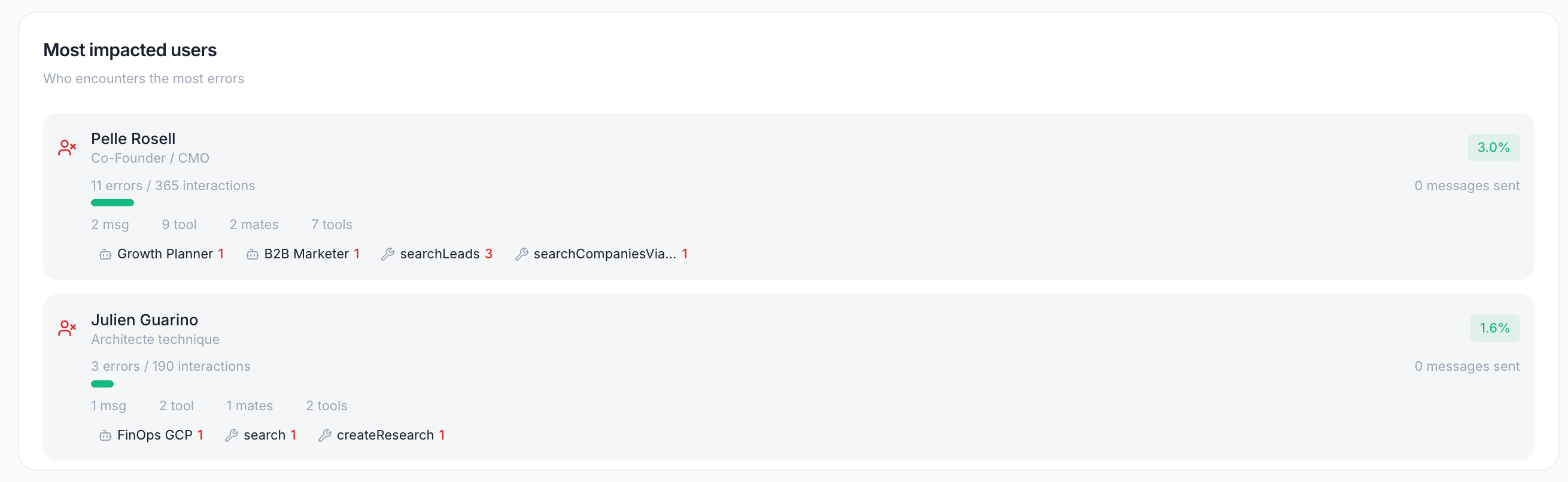Click the wrench icon next to search
The height and width of the screenshot is (482, 1568).
pyautogui.click(x=231, y=435)
